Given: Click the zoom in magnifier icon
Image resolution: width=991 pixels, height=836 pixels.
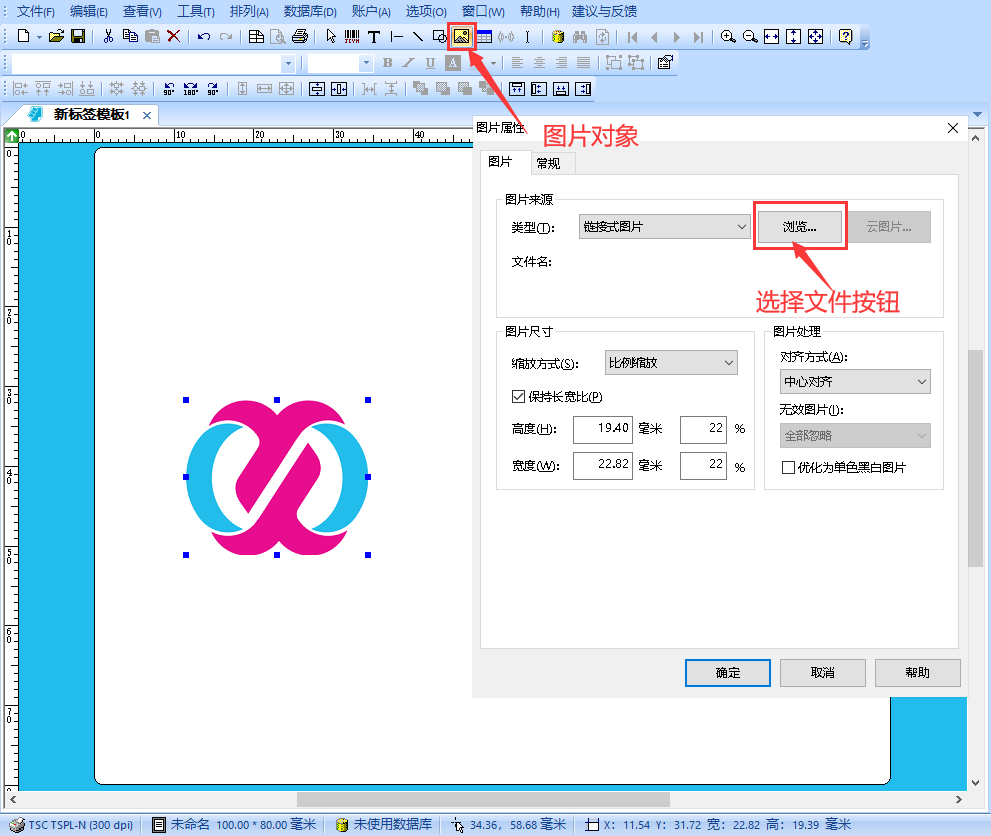Looking at the screenshot, I should coord(728,36).
